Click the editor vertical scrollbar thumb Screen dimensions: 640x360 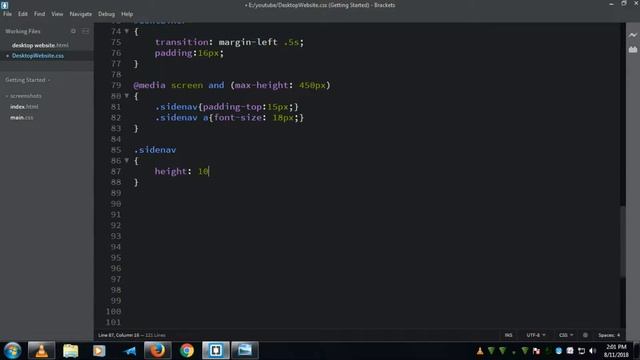coord(623,241)
